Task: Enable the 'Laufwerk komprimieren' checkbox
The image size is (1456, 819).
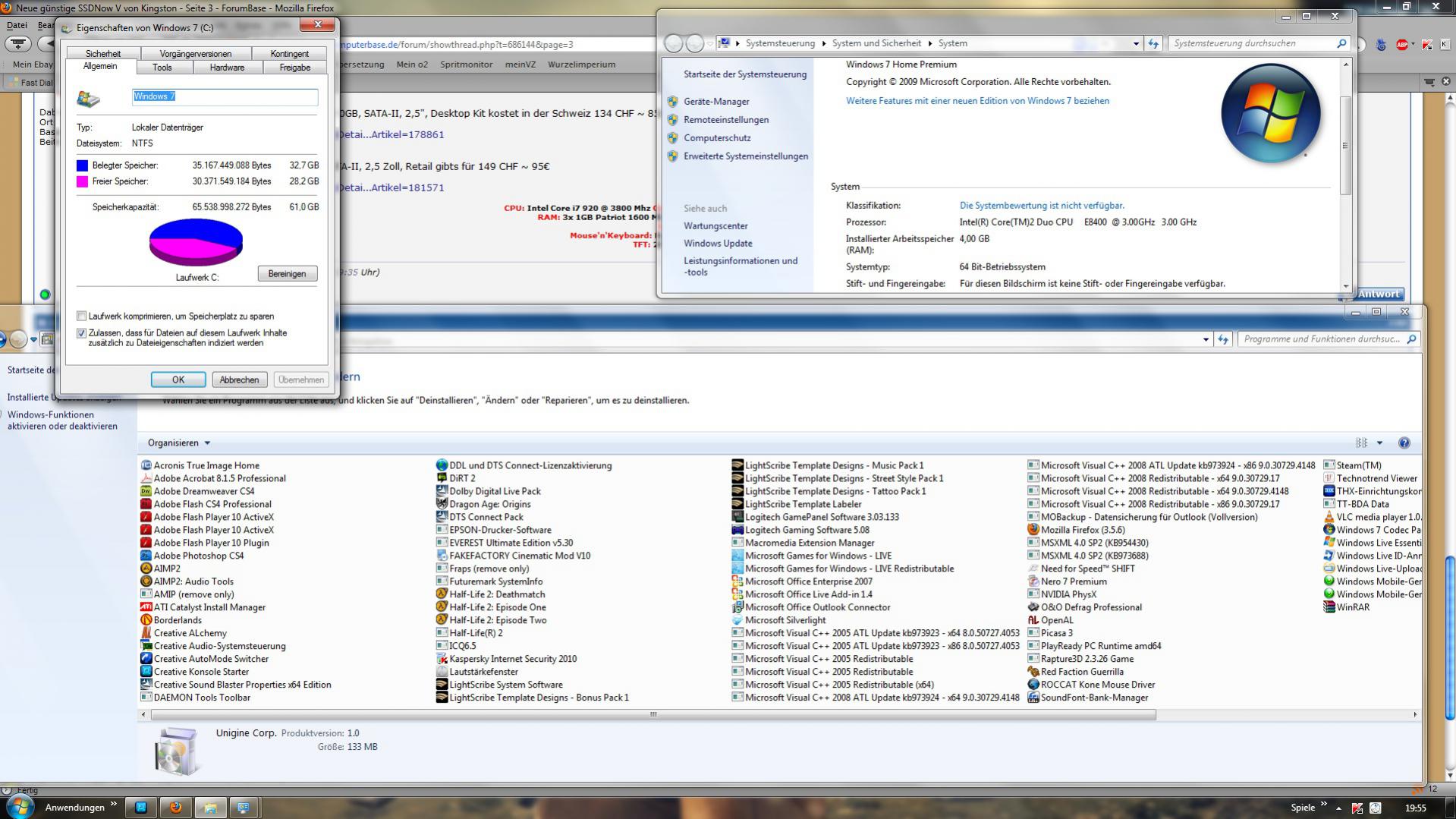Action: (x=82, y=316)
